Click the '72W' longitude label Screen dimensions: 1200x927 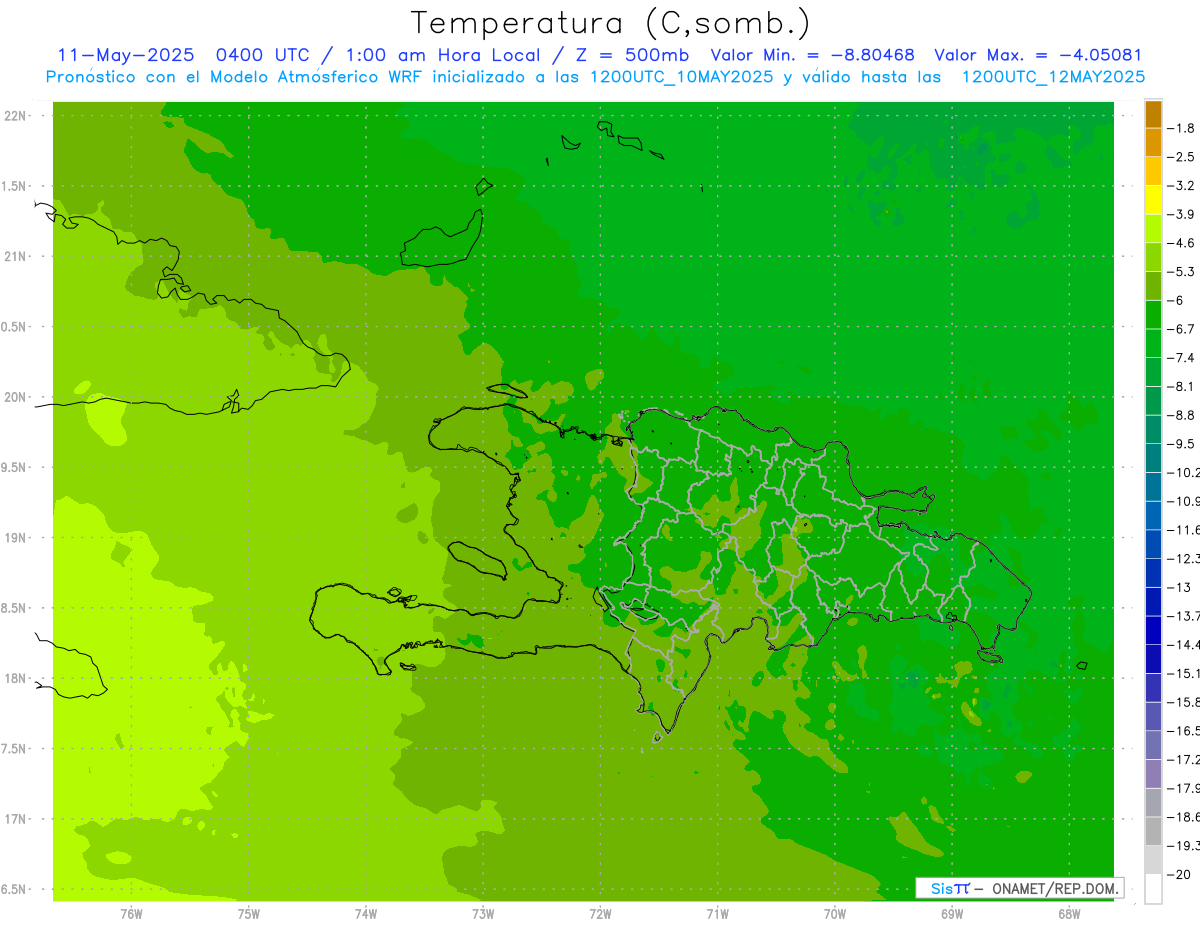(x=600, y=913)
